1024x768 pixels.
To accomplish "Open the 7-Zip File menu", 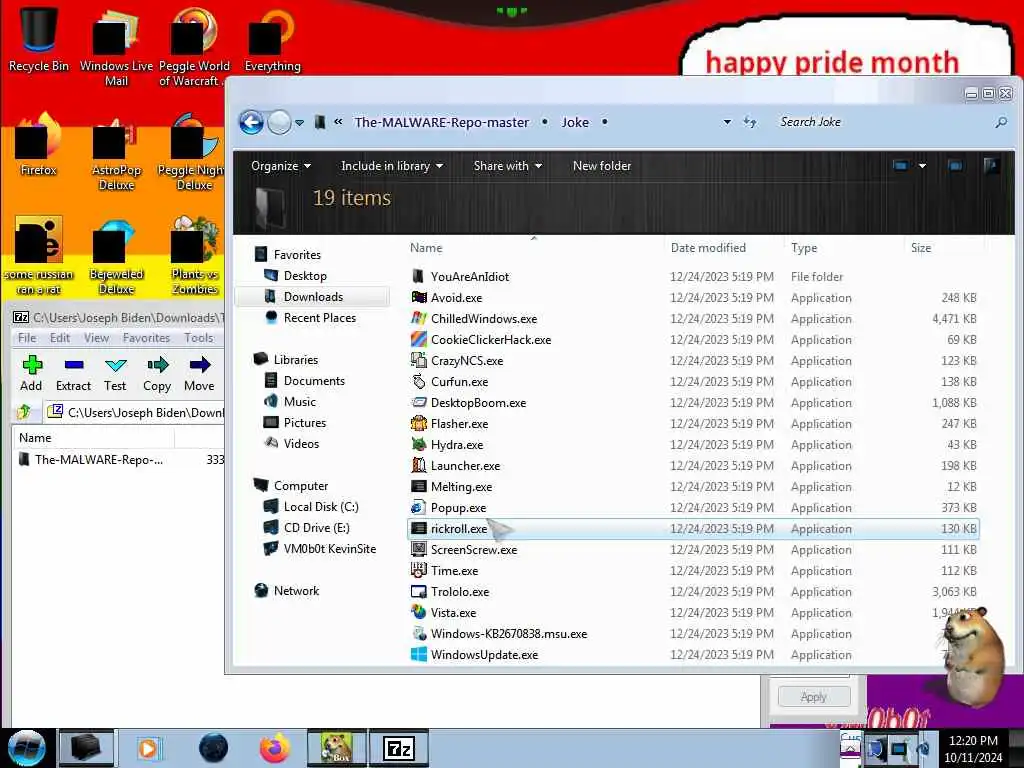I will 27,338.
